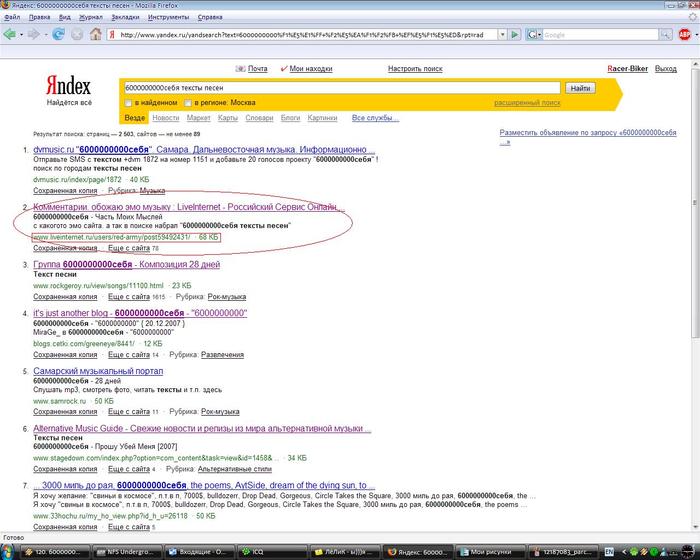Open 'Разместить объявление по запросу' link
Image resolution: width=700 pixels, height=560 pixels.
(x=588, y=138)
